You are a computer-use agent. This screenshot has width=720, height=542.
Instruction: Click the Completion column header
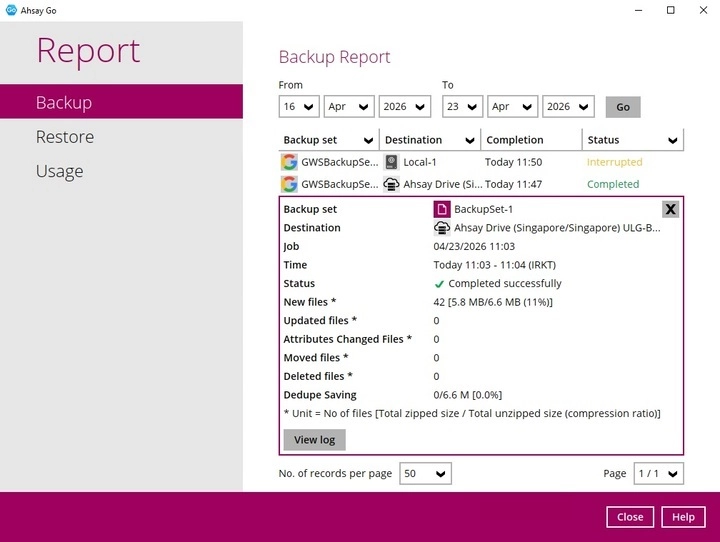pyautogui.click(x=531, y=140)
